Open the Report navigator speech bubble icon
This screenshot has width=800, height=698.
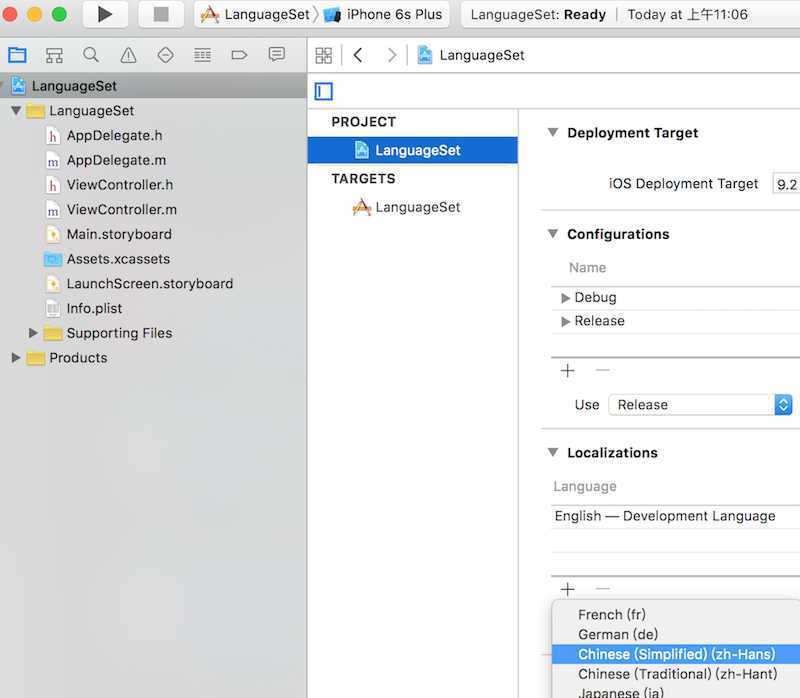click(x=277, y=54)
